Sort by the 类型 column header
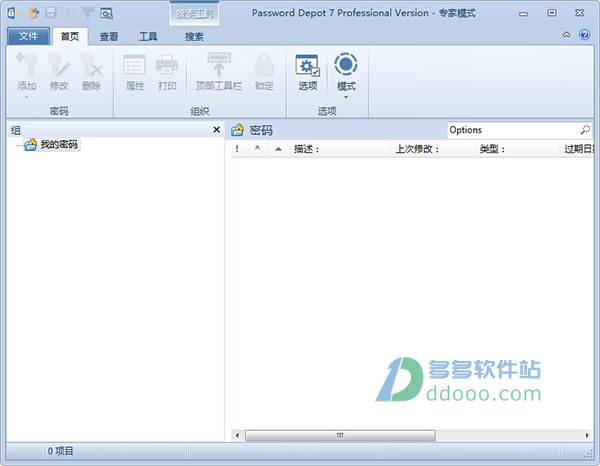Image resolution: width=600 pixels, height=466 pixels. coord(517,149)
